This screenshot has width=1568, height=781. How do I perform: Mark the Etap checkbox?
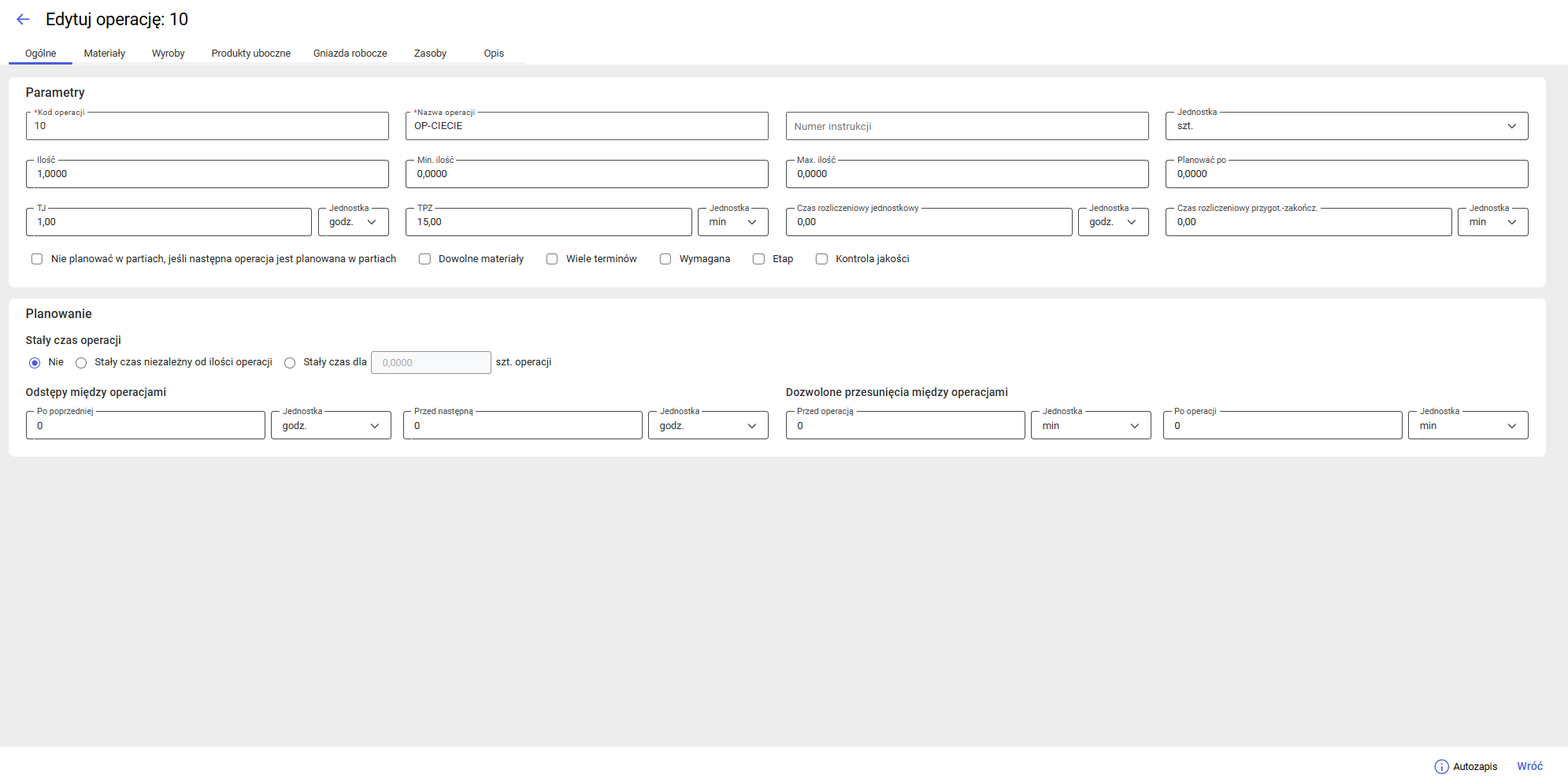click(758, 259)
